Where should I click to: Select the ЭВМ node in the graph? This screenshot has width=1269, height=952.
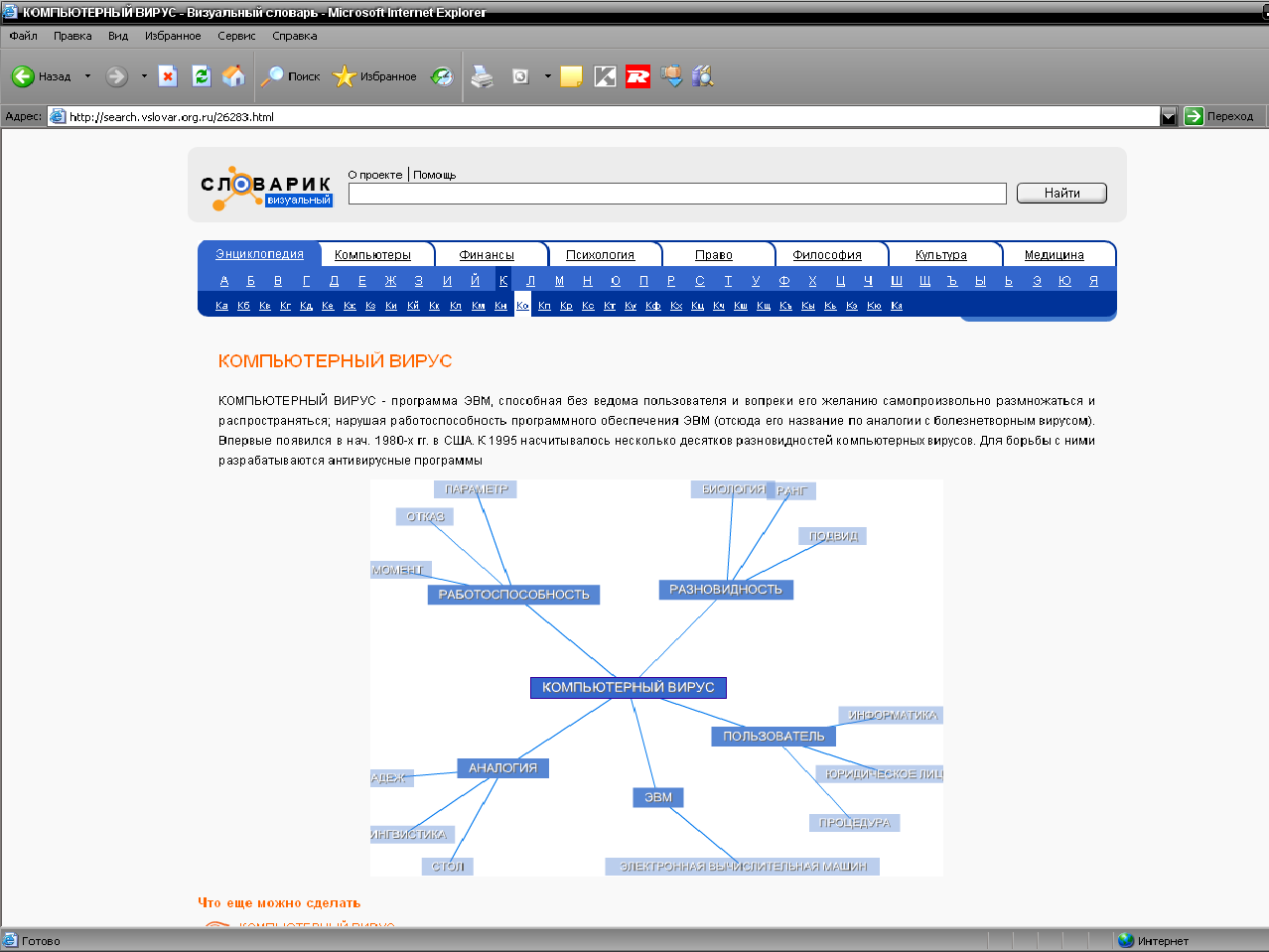658,797
